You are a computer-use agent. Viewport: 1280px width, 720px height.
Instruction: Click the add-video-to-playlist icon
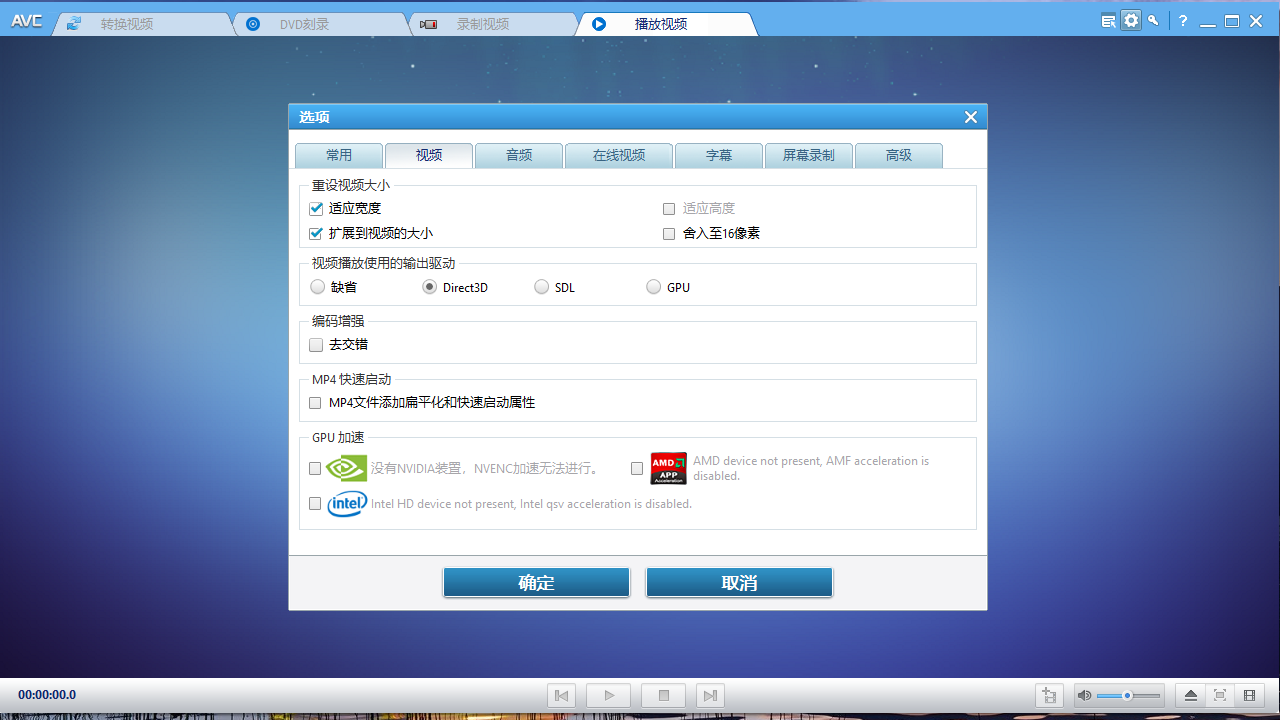point(1049,695)
